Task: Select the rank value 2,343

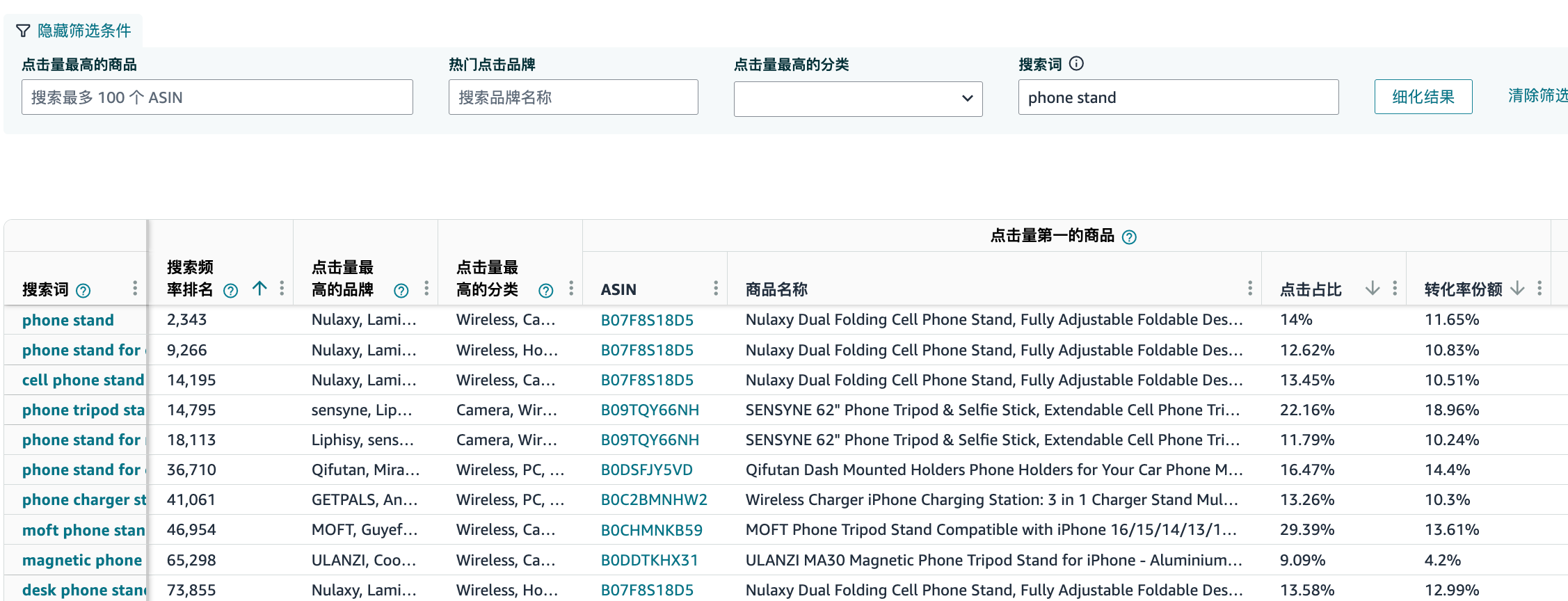Action: pyautogui.click(x=186, y=319)
